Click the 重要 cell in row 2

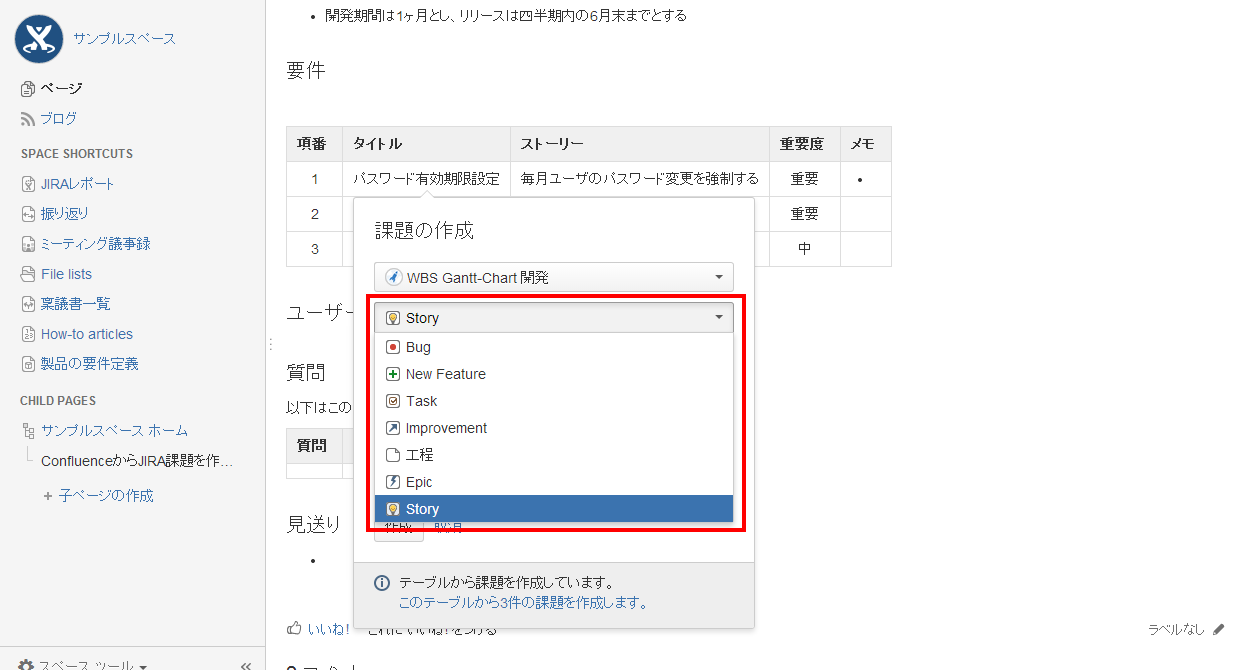pos(805,214)
